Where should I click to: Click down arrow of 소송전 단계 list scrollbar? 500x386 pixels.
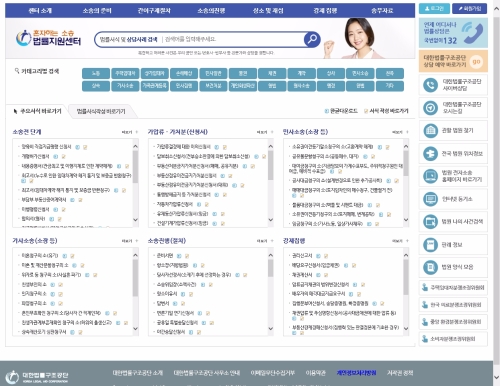coord(135,220)
